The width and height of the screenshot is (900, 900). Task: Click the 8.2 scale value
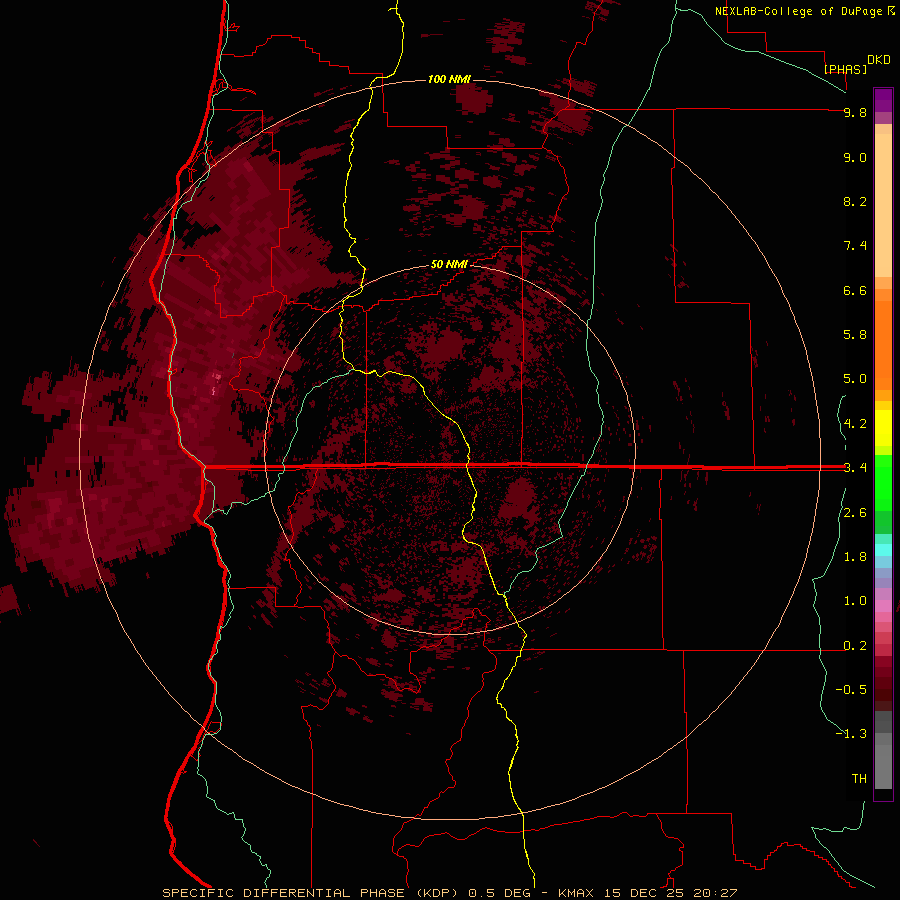(855, 201)
